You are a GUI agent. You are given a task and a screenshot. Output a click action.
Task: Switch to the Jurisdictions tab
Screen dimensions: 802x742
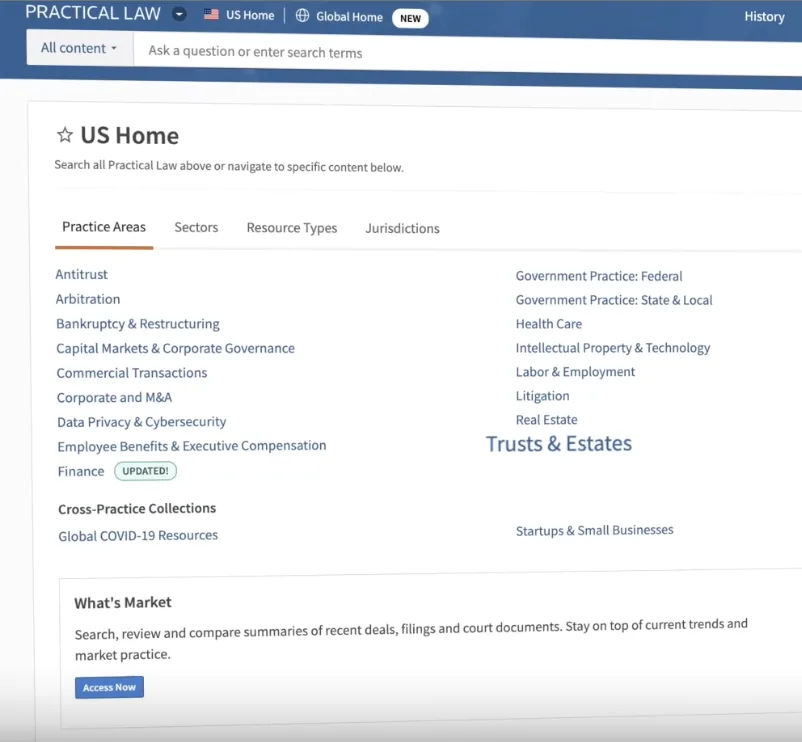coord(403,229)
